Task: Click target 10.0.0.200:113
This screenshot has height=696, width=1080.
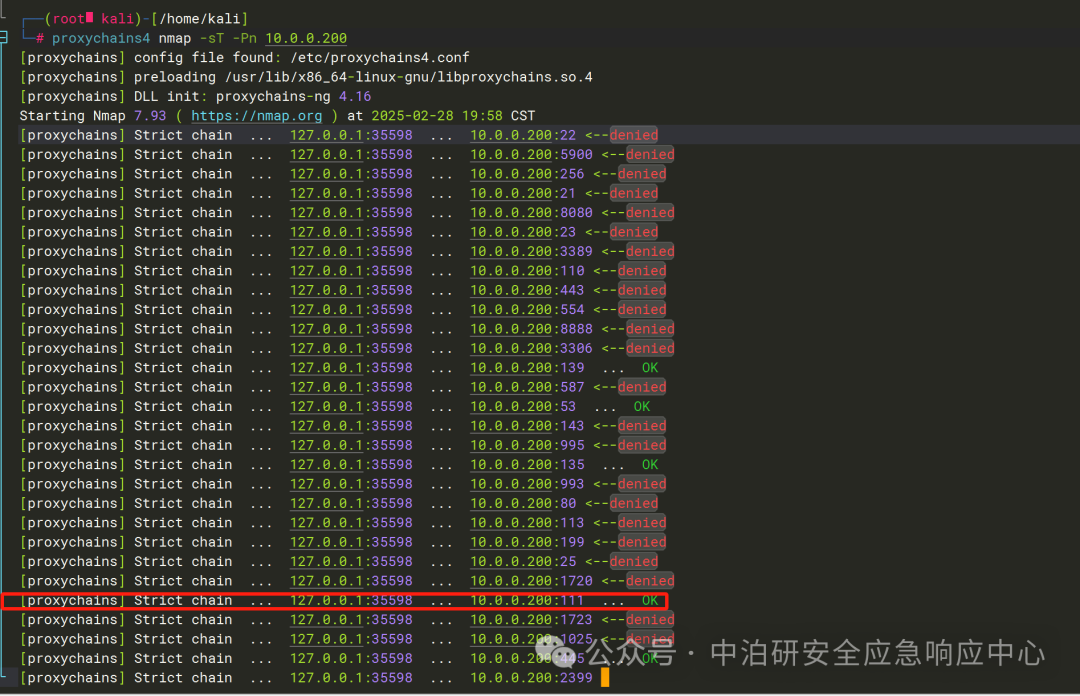Action: pos(527,523)
